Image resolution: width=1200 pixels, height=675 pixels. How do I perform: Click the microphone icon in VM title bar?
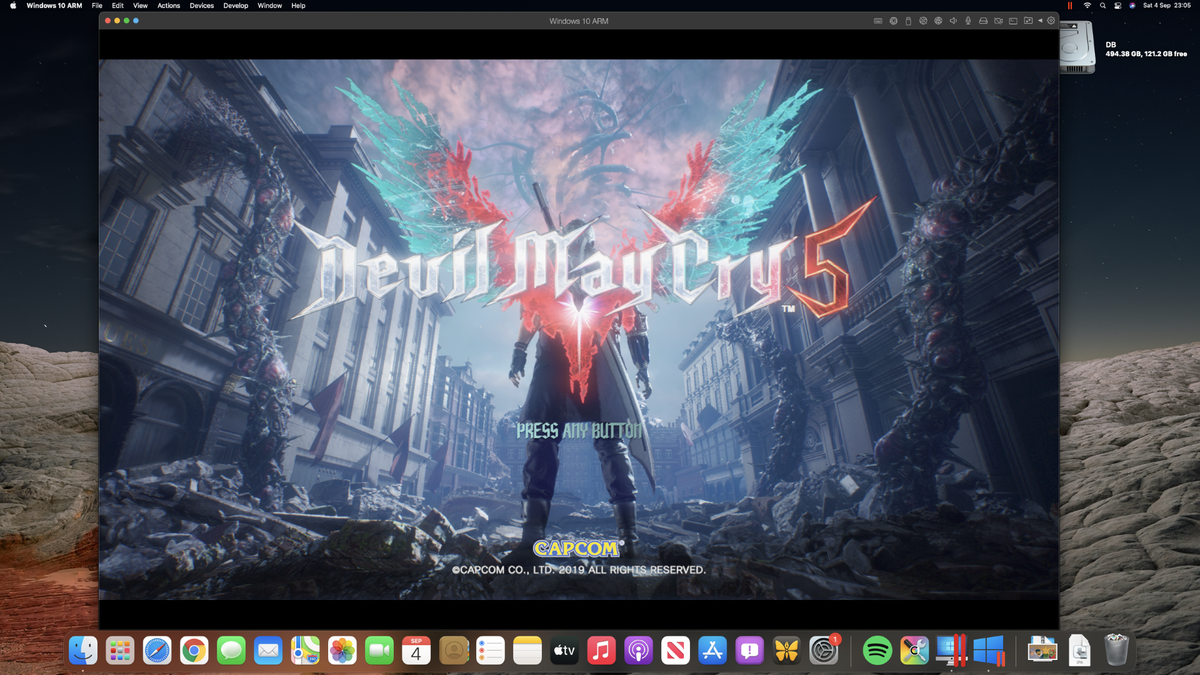point(968,20)
